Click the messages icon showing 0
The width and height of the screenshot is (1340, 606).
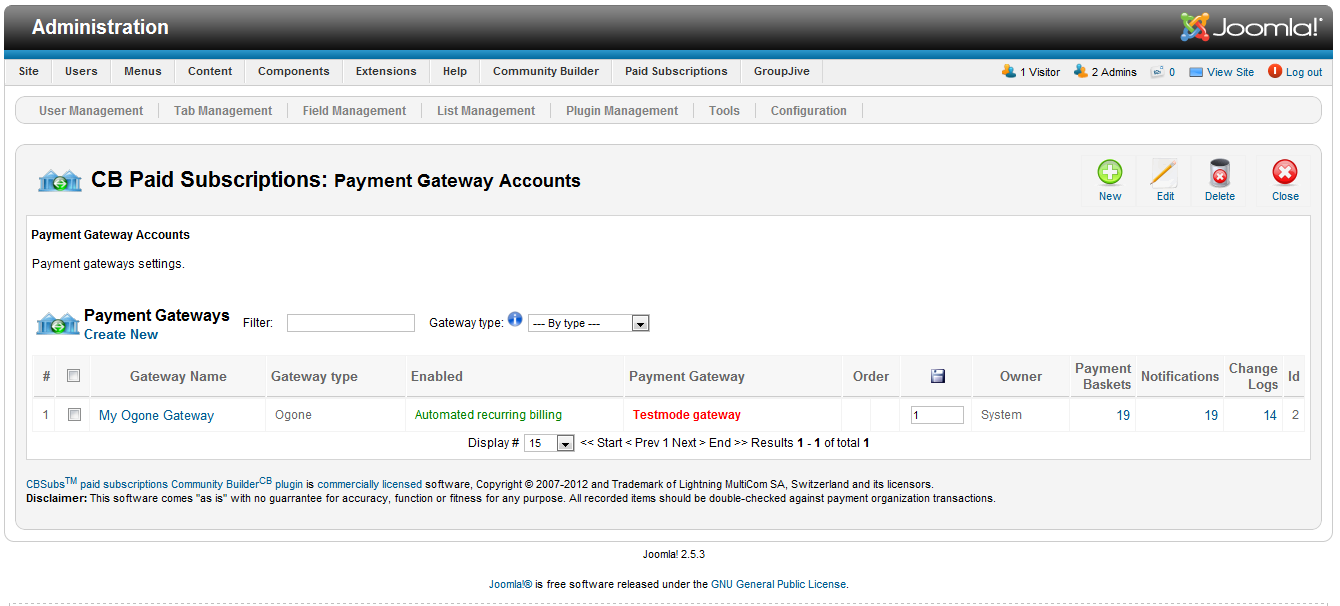coord(1157,72)
